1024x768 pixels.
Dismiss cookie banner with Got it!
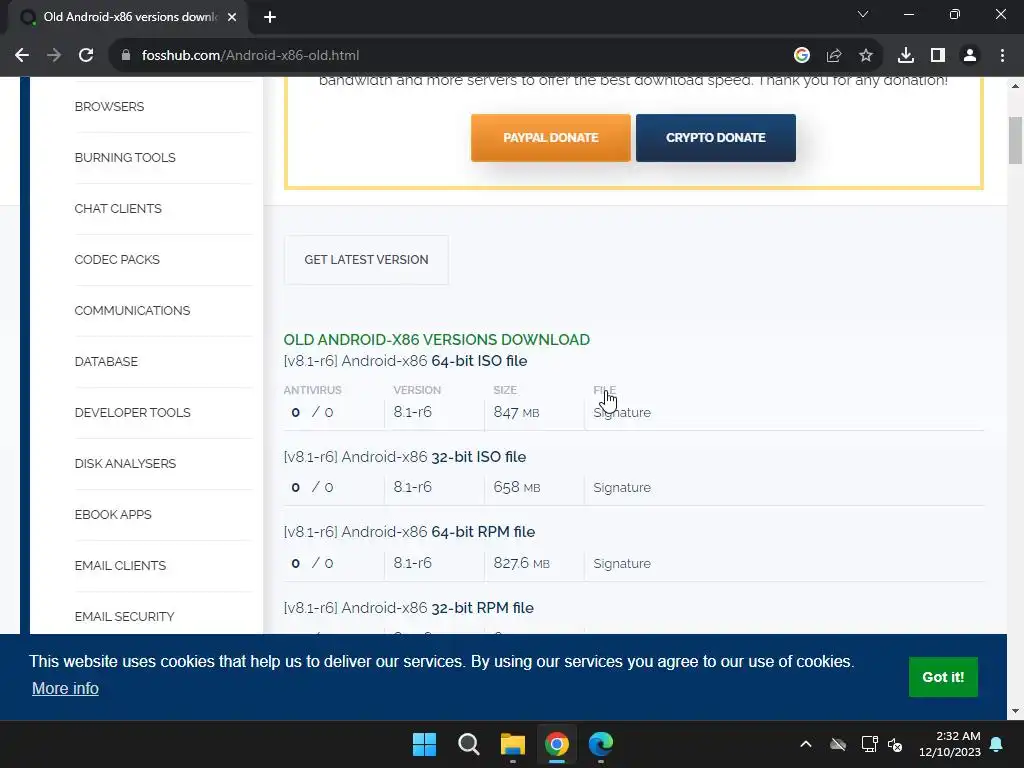point(943,677)
